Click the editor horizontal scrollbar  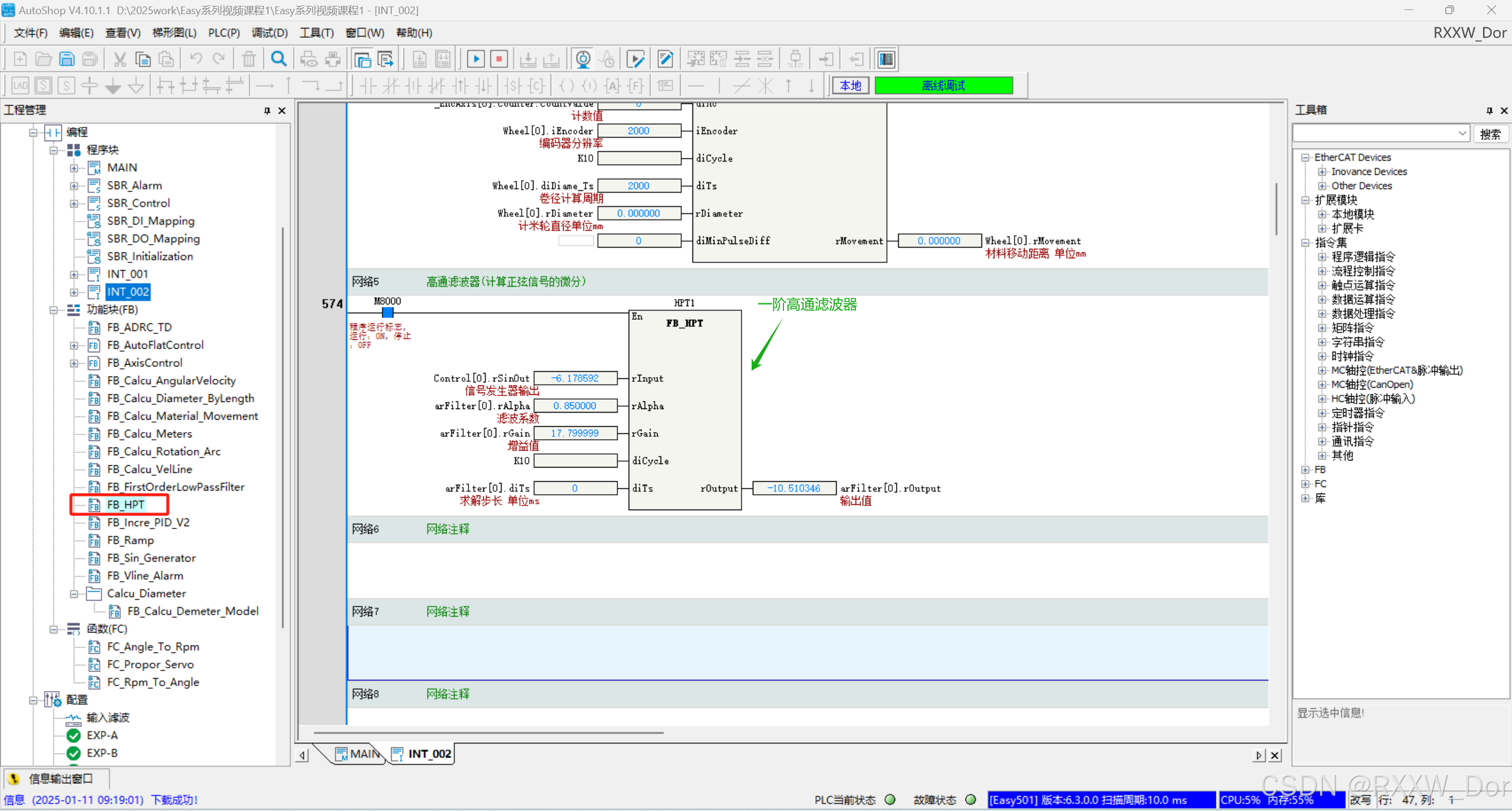pyautogui.click(x=488, y=733)
